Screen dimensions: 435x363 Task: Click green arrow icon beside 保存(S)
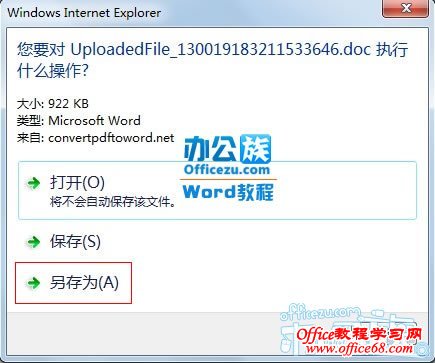click(33, 242)
